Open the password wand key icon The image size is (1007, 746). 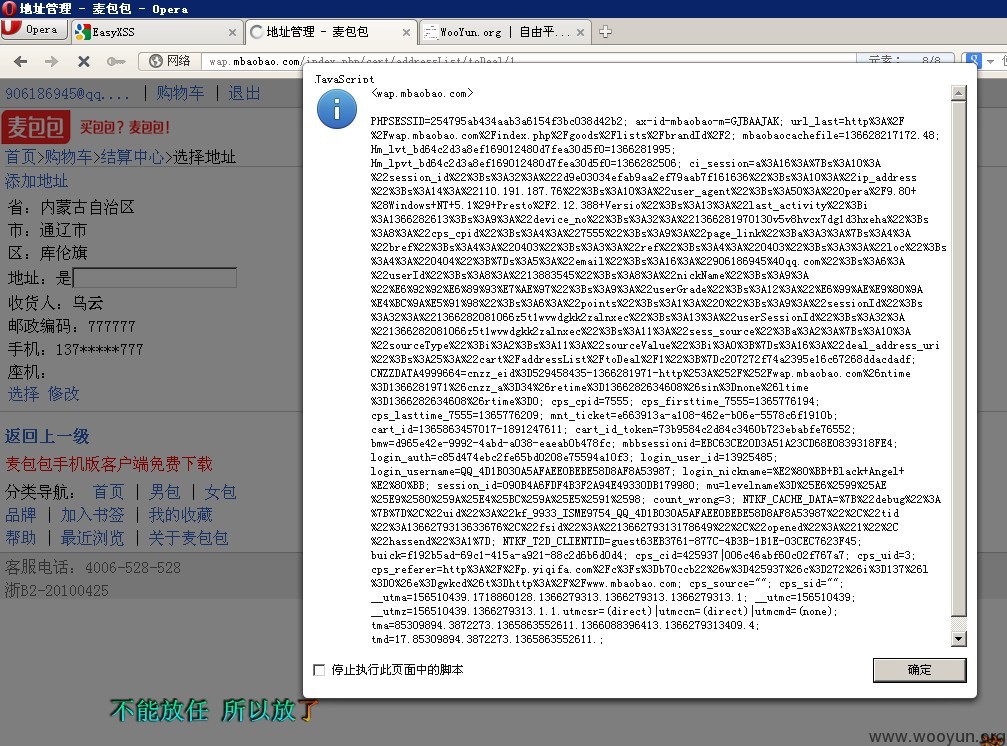tap(116, 61)
